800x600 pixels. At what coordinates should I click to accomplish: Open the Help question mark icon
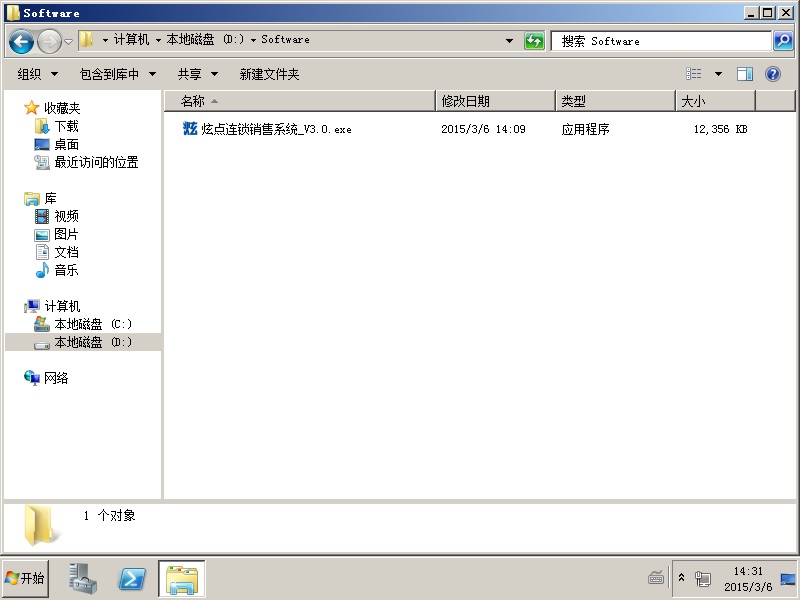(x=773, y=74)
